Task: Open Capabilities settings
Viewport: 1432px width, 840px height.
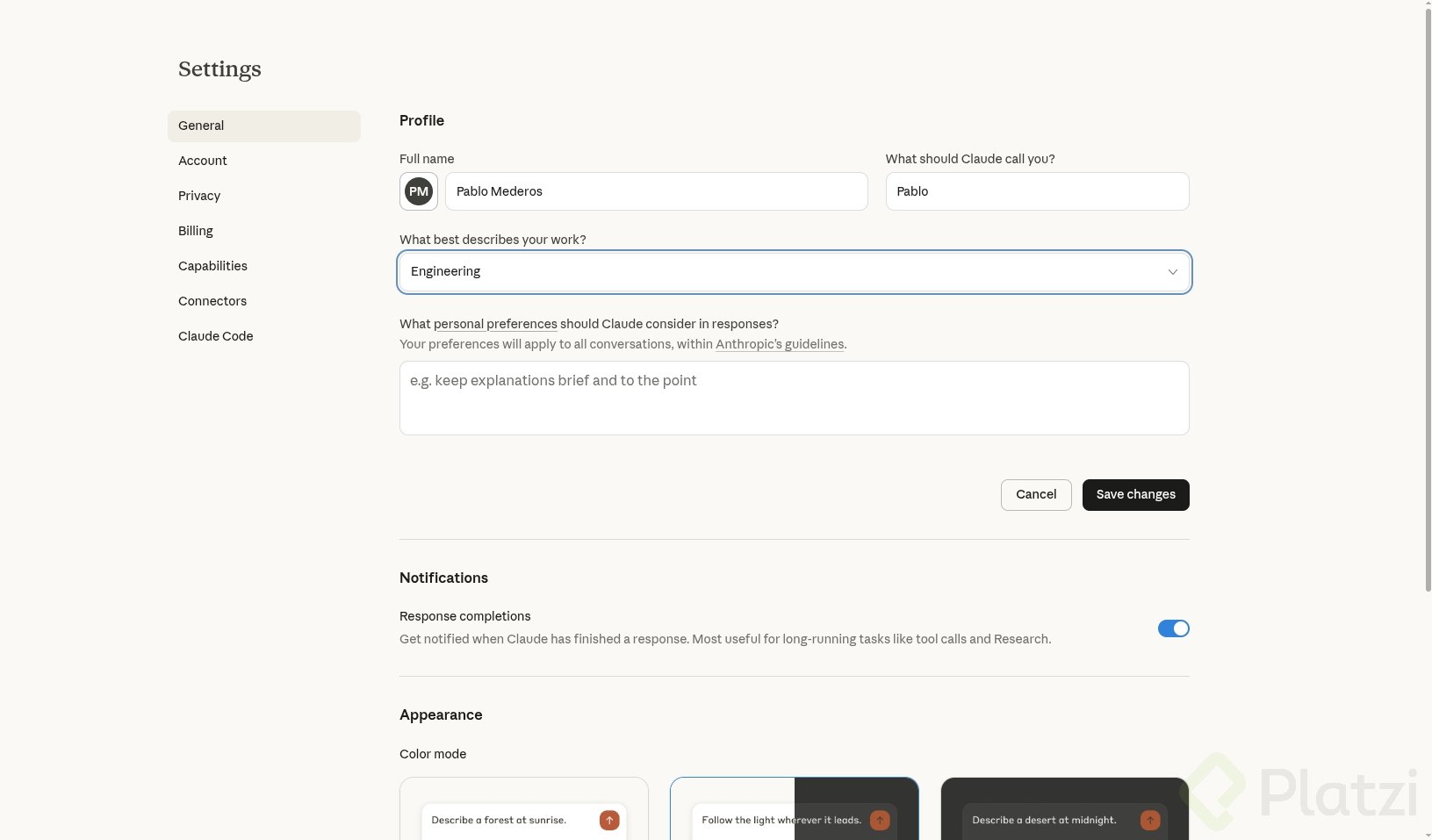Action: click(212, 266)
